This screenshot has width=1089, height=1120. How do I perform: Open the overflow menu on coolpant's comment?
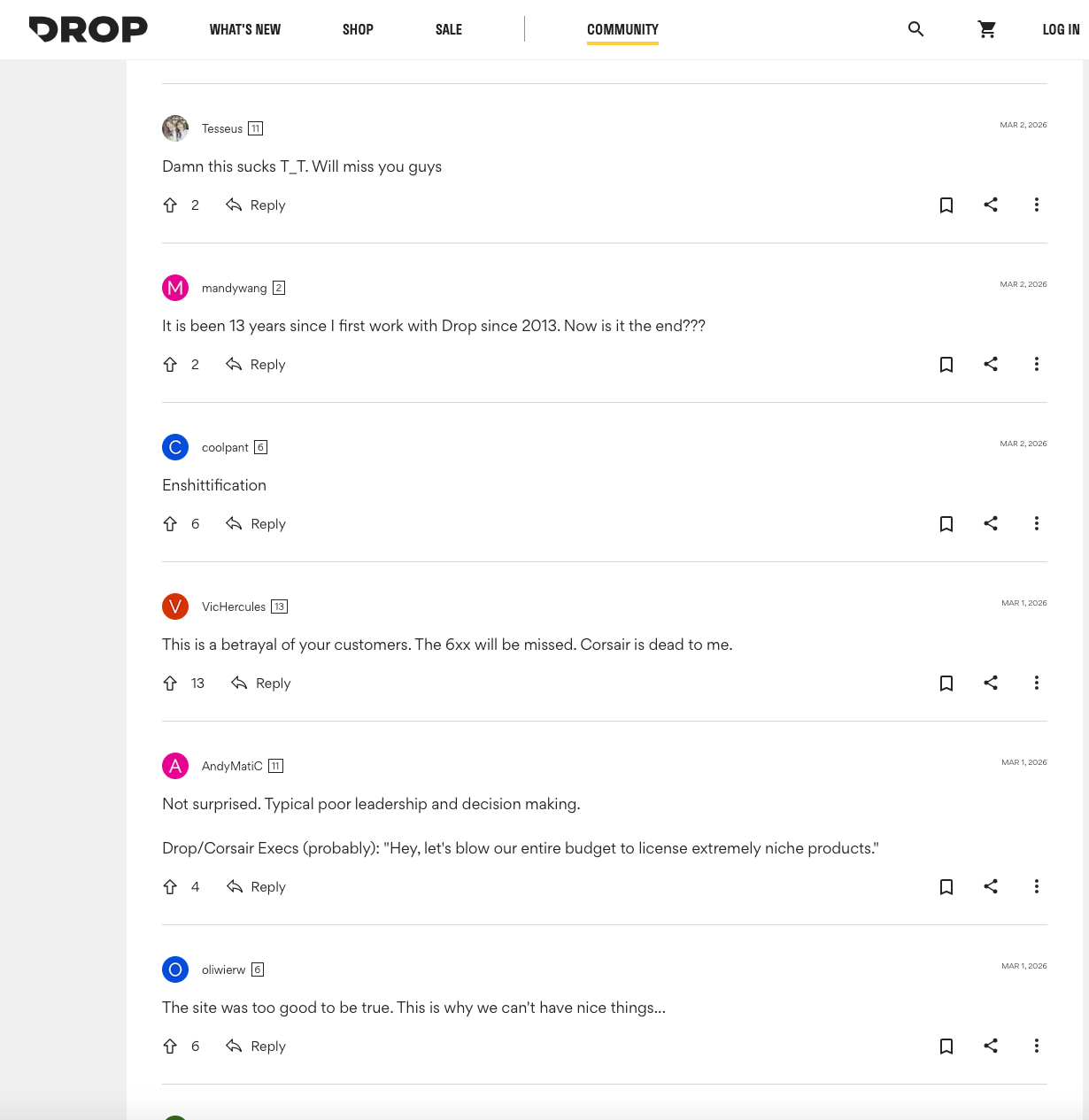(1036, 523)
